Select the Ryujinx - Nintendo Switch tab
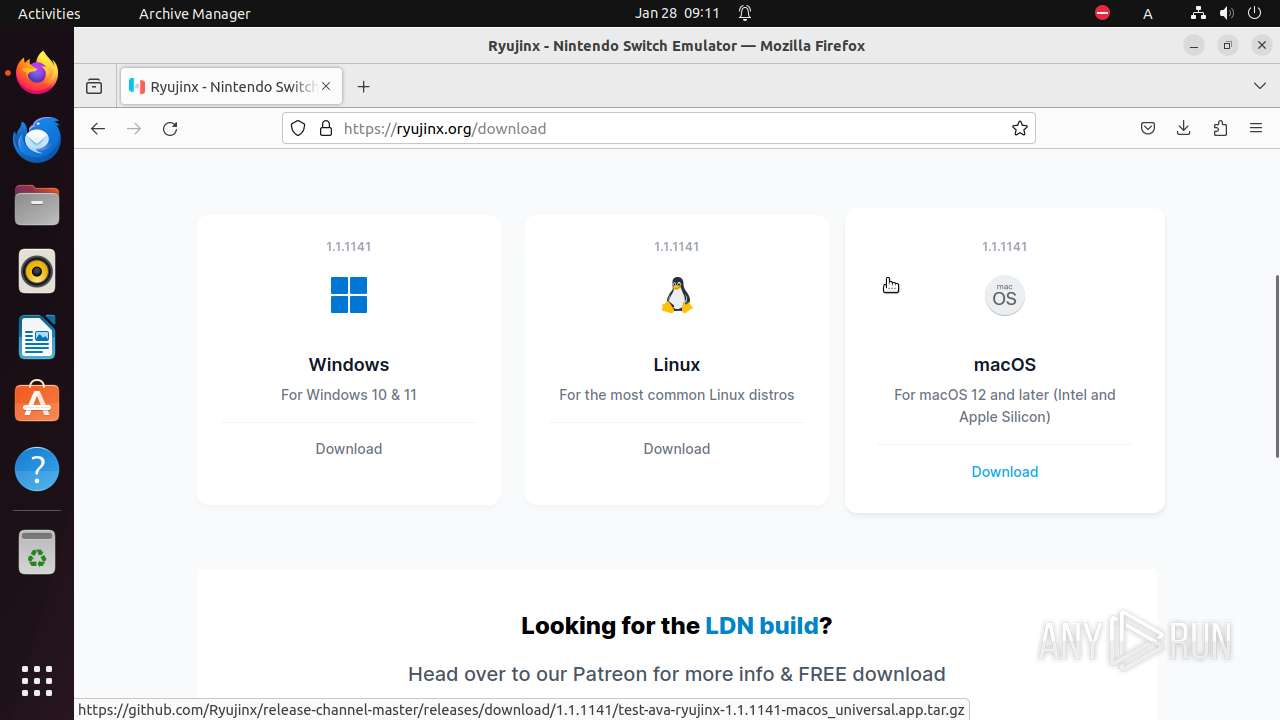Image resolution: width=1280 pixels, height=720 pixels. [232, 86]
